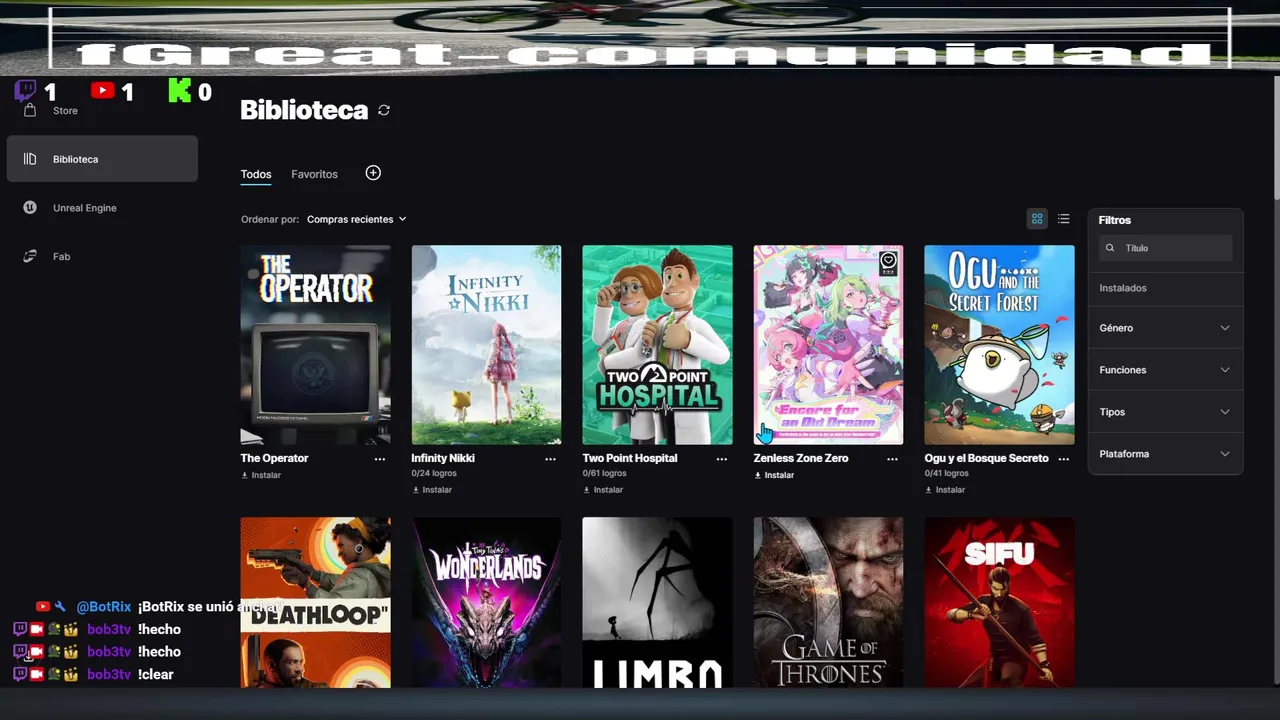Click '0/61 logros' under Two Point Hospital
Viewport: 1280px width, 720px height.
point(605,473)
